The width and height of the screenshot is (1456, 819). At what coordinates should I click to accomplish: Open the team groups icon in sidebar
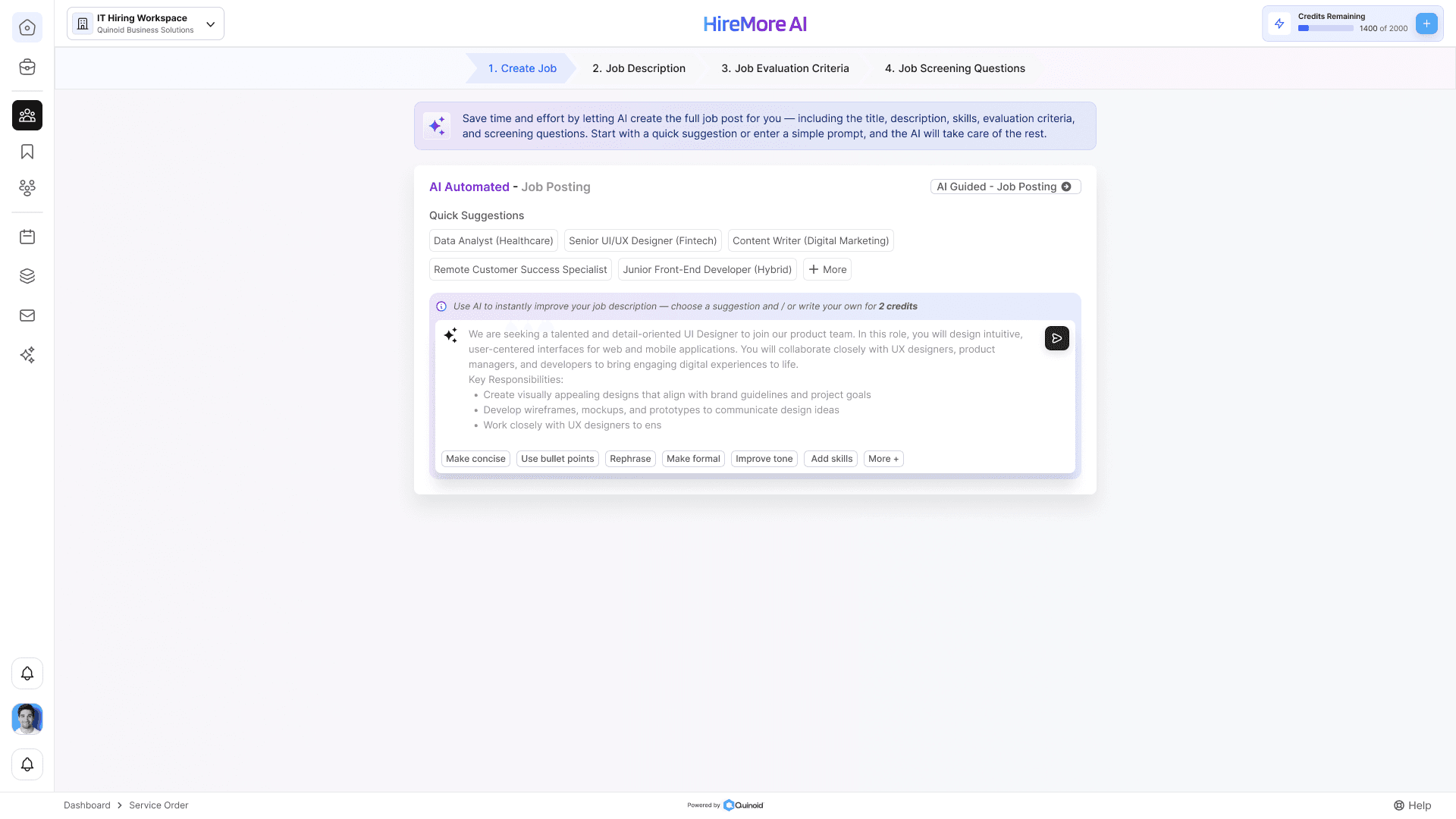click(x=27, y=187)
